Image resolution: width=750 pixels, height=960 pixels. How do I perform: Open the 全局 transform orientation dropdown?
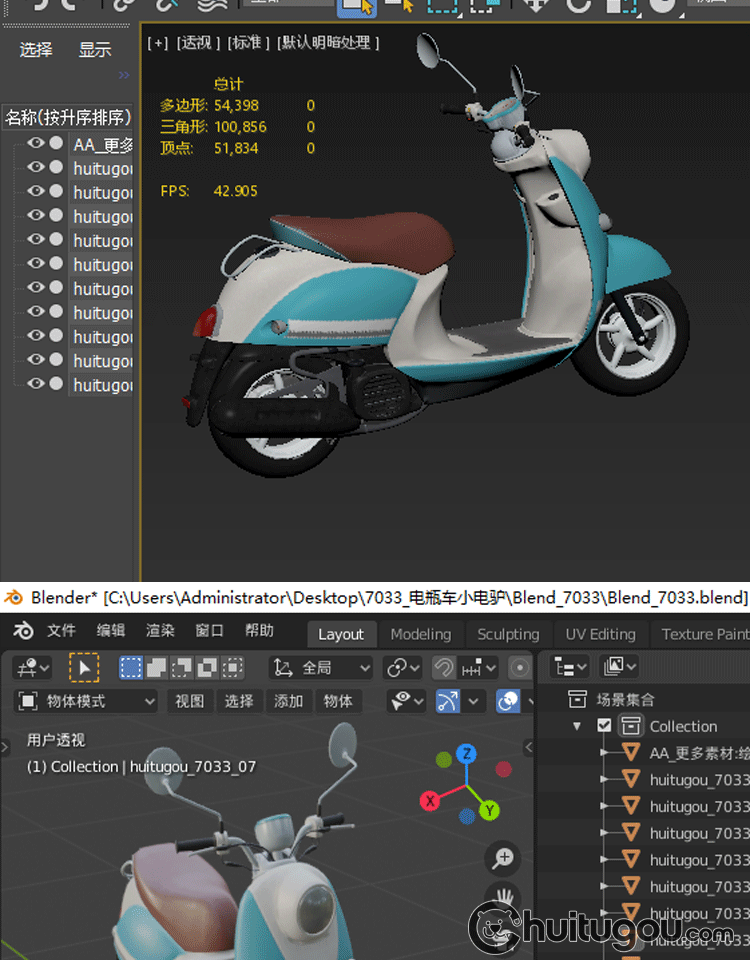point(322,667)
